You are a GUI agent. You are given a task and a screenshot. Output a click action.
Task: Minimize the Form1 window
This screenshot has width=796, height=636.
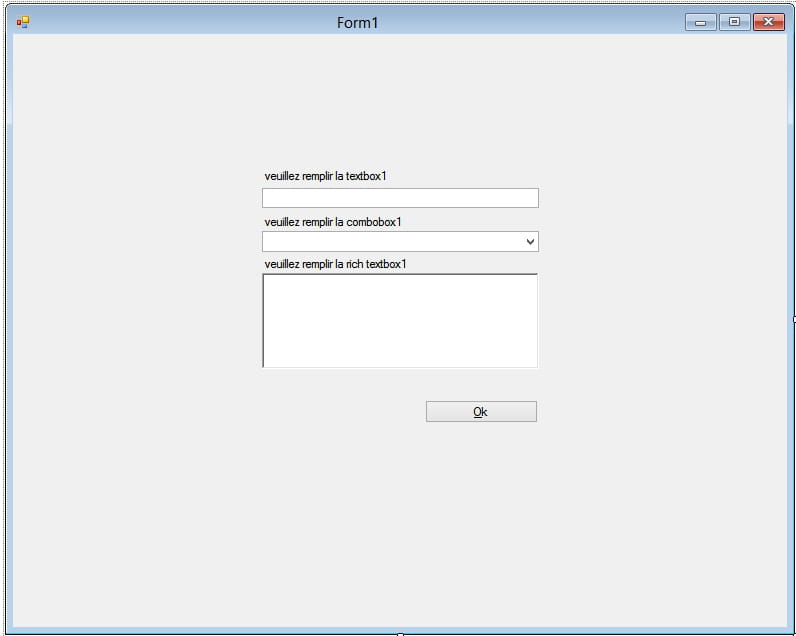701,22
